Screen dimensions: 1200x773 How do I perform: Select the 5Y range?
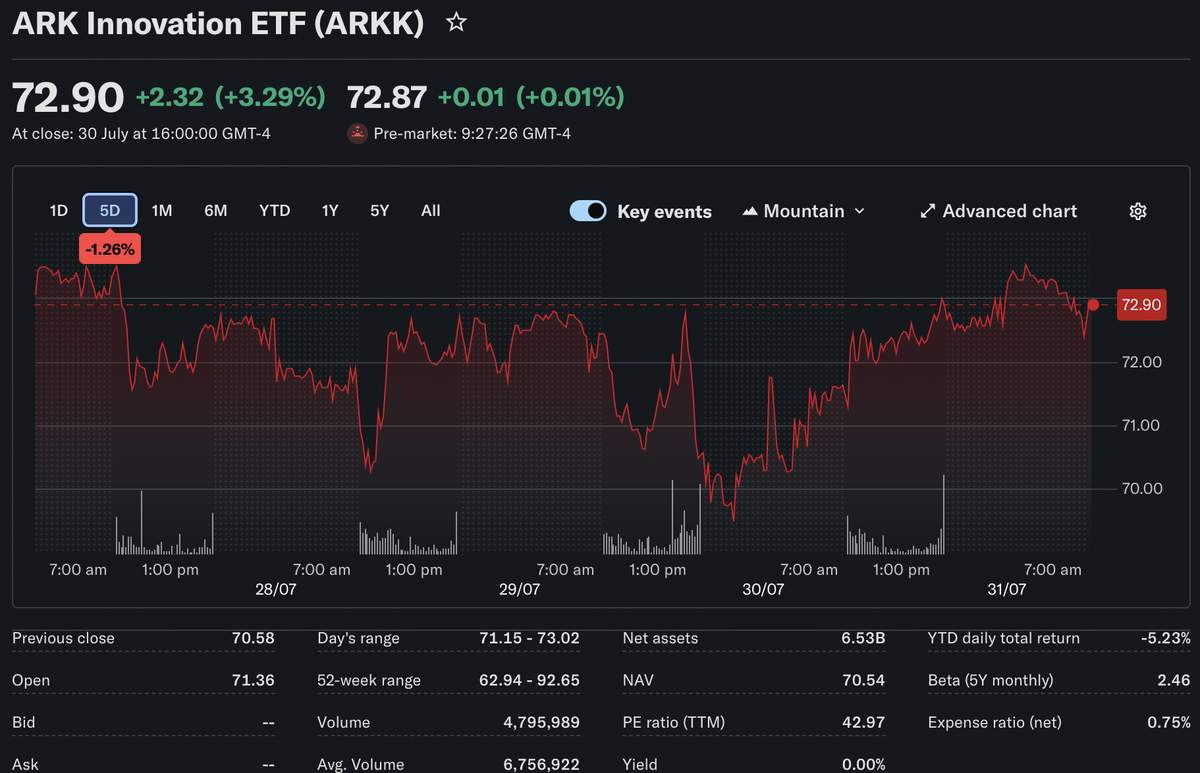coord(380,210)
